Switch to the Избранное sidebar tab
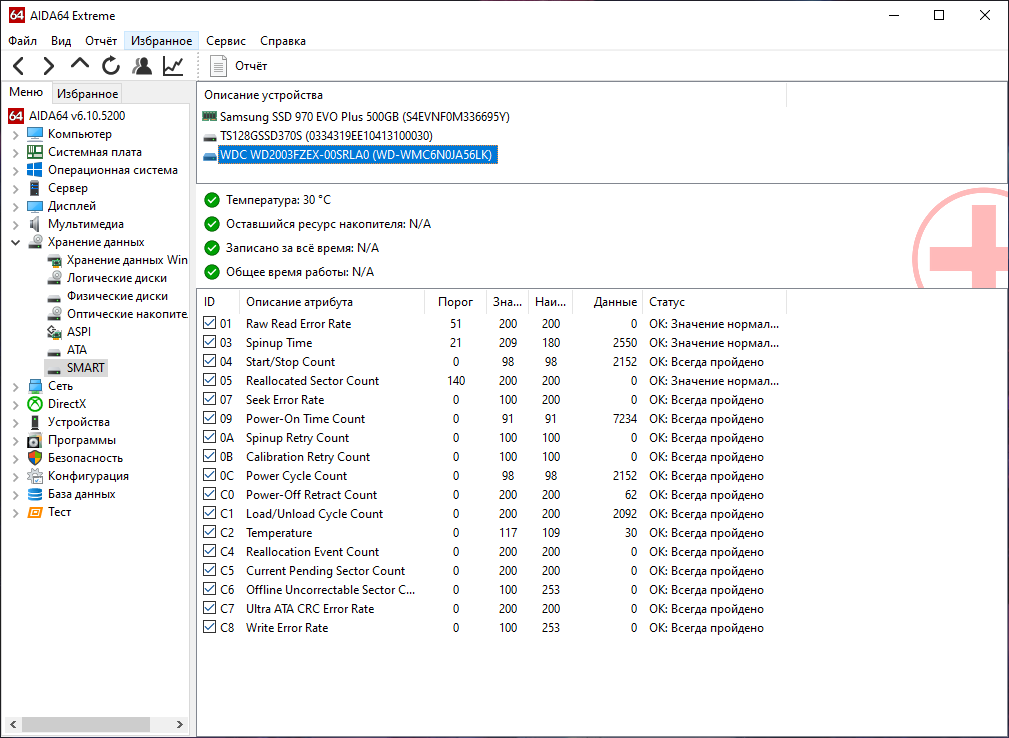Image resolution: width=1009 pixels, height=738 pixels. (88, 93)
